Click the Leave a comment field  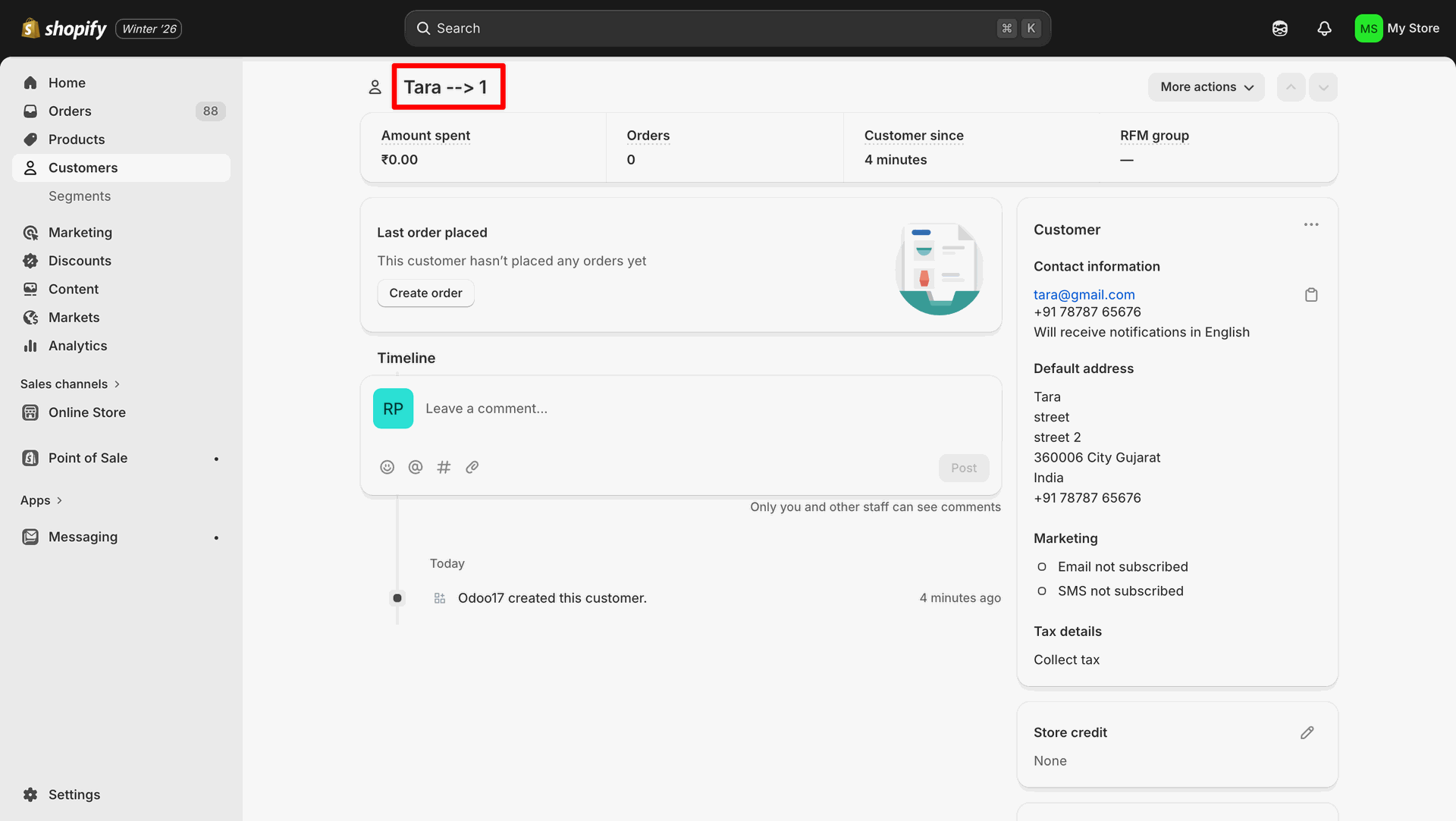tap(682, 409)
